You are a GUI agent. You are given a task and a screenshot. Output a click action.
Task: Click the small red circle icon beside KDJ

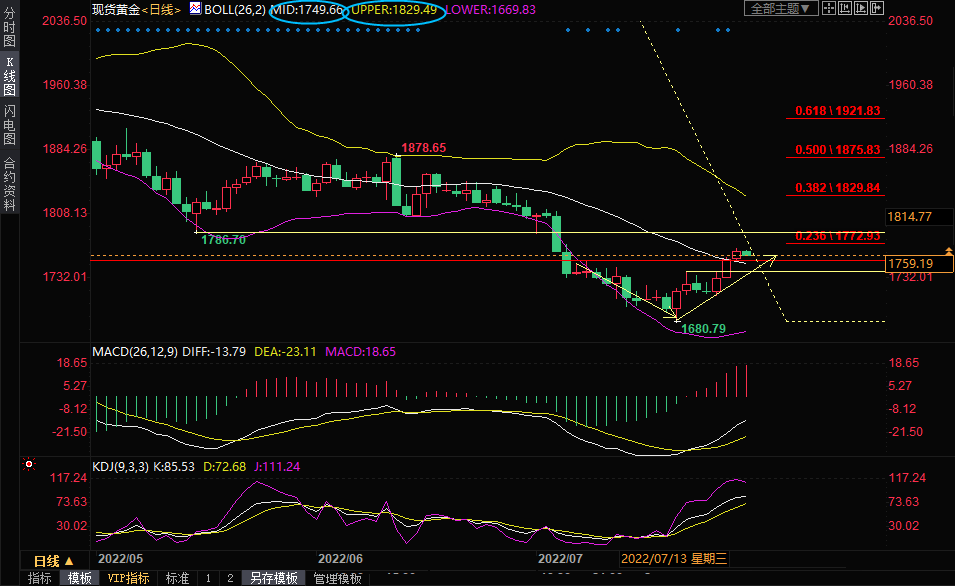[29, 465]
